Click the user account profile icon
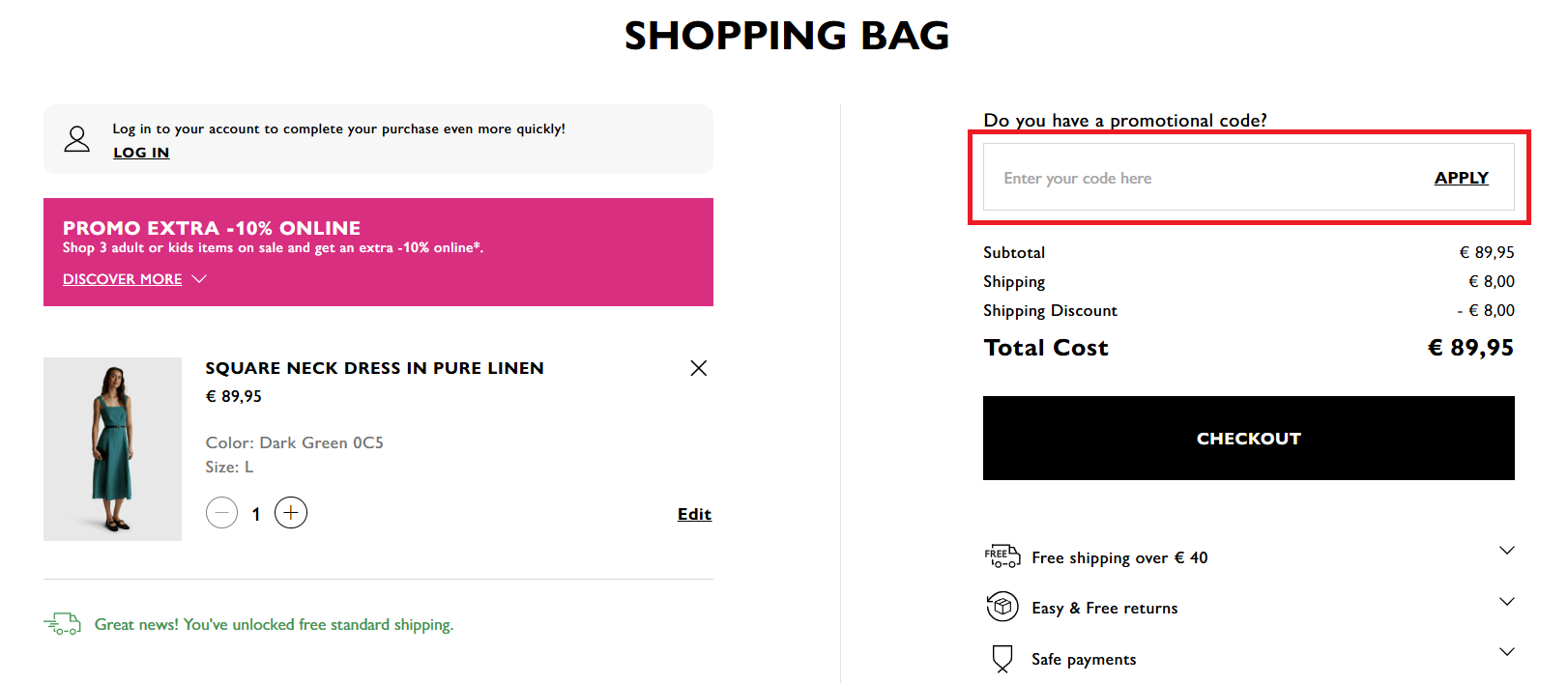Image resolution: width=1568 pixels, height=683 pixels. click(x=76, y=139)
